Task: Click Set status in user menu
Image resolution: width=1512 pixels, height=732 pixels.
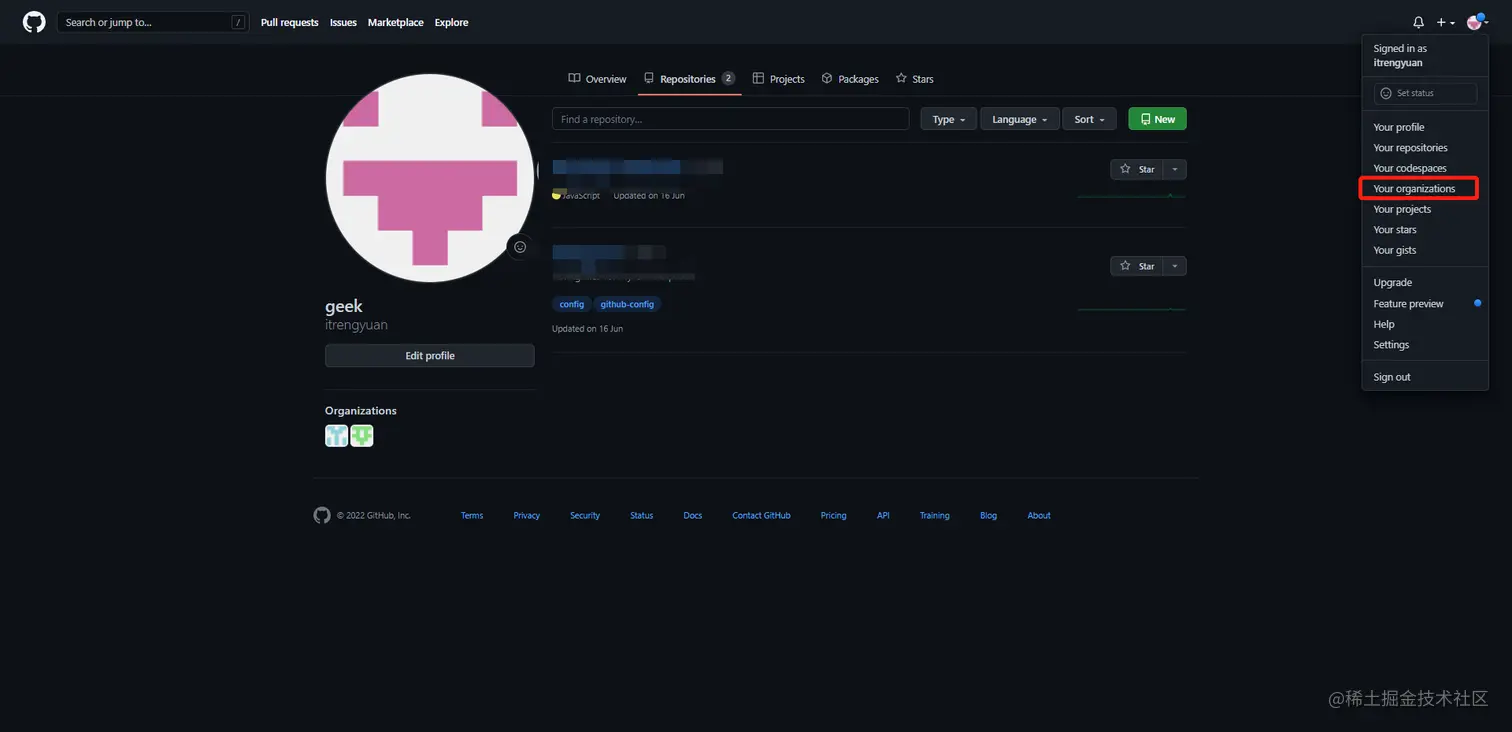Action: (1425, 93)
